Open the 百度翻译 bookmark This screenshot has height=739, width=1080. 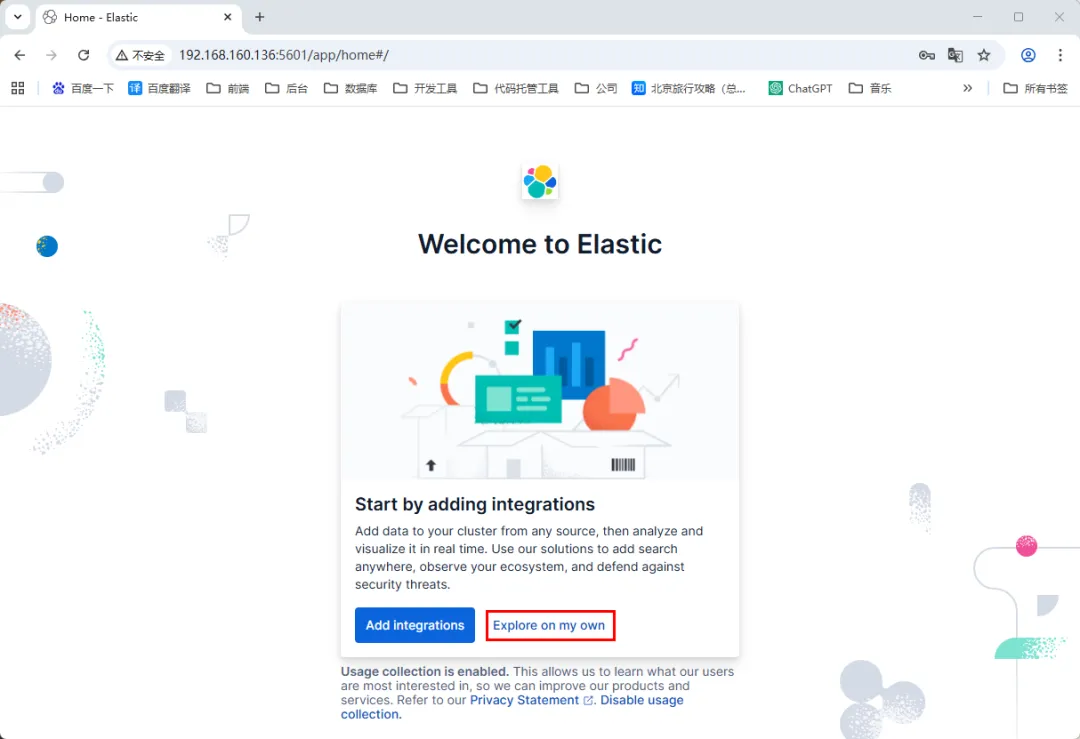[x=159, y=88]
